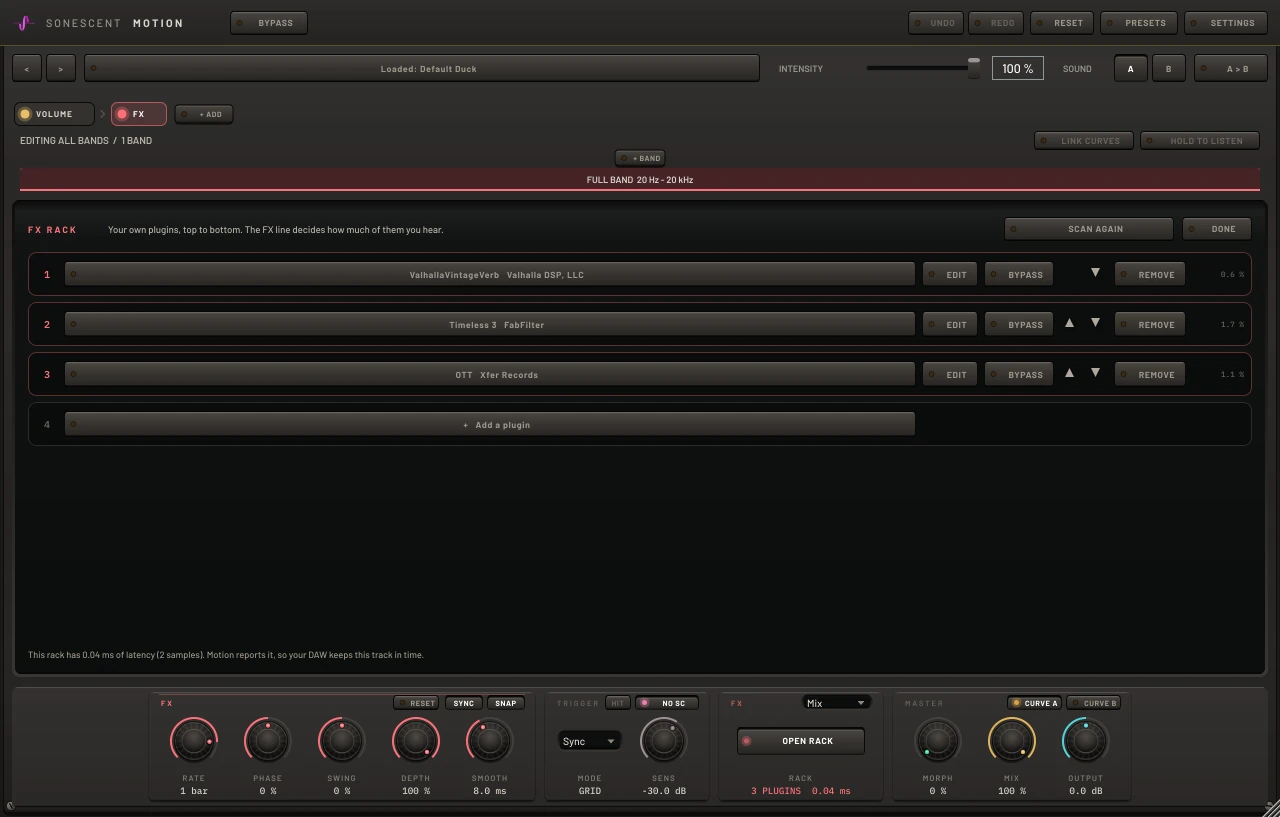
Task: Load the previous preset arrow
Action: pos(27,69)
